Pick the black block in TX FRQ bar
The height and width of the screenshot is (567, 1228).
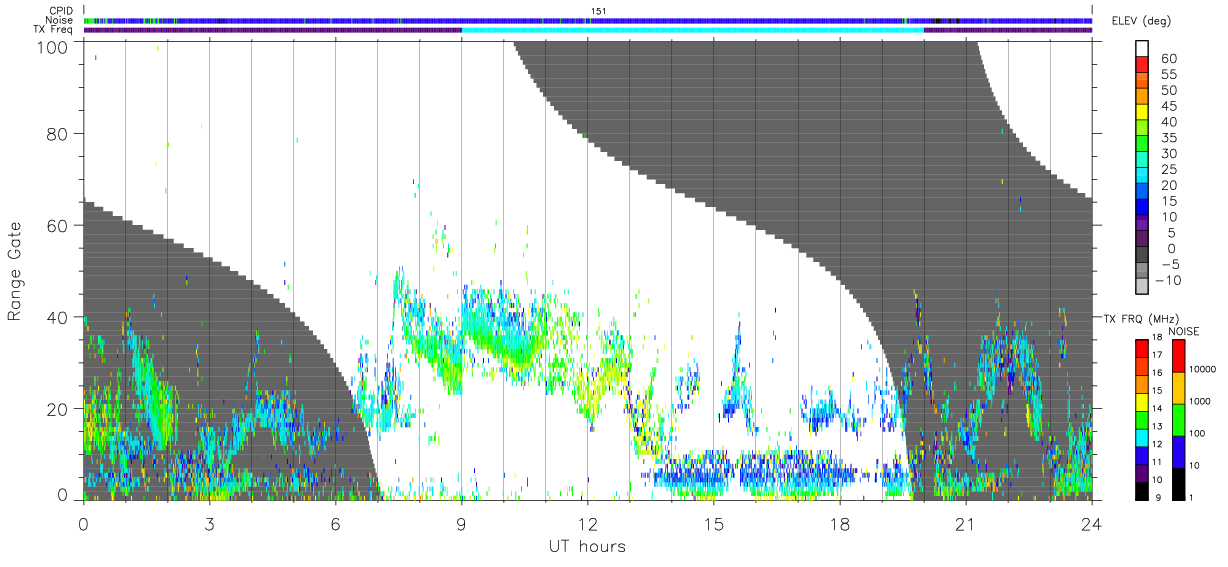(1142, 490)
